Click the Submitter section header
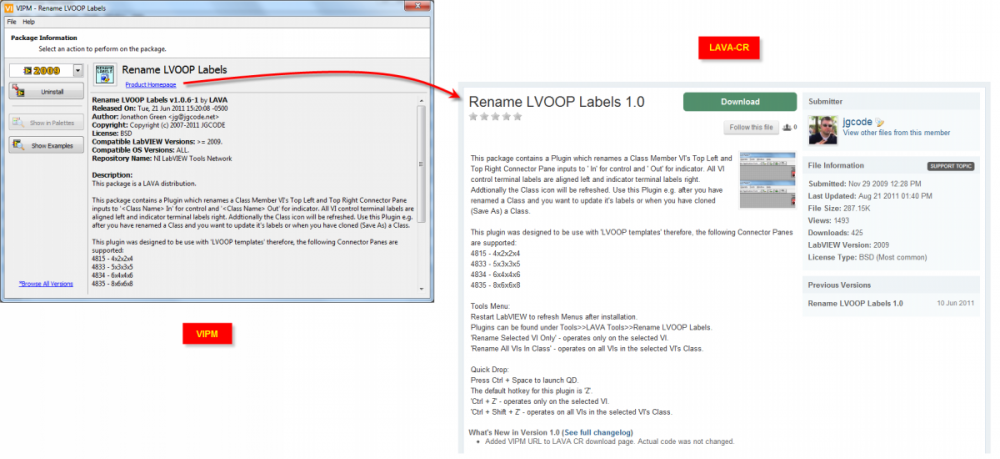The width and height of the screenshot is (1000, 459). 891,101
